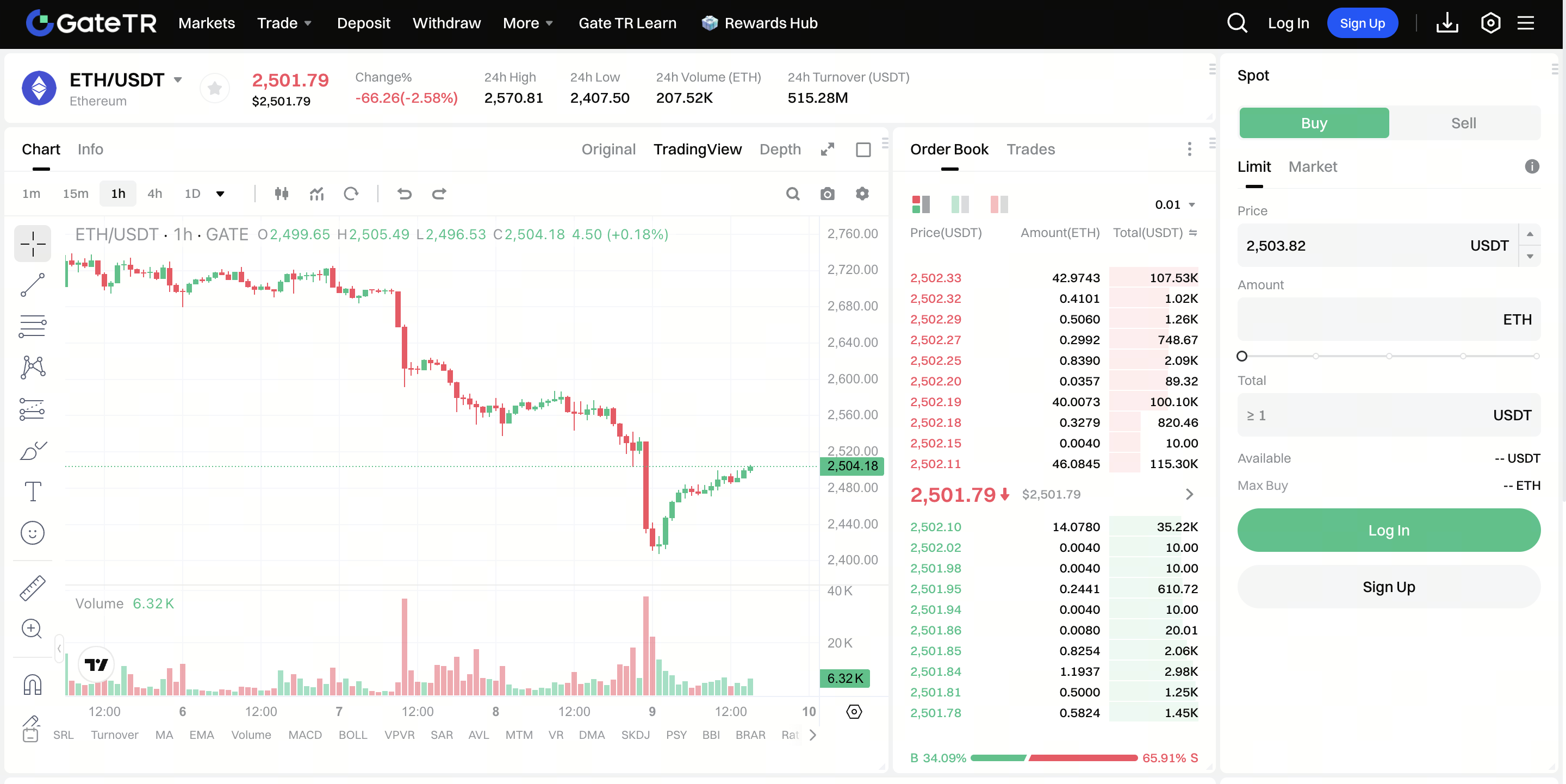Image resolution: width=1566 pixels, height=784 pixels.
Task: Open the 0.01 price precision dropdown
Action: pyautogui.click(x=1175, y=205)
